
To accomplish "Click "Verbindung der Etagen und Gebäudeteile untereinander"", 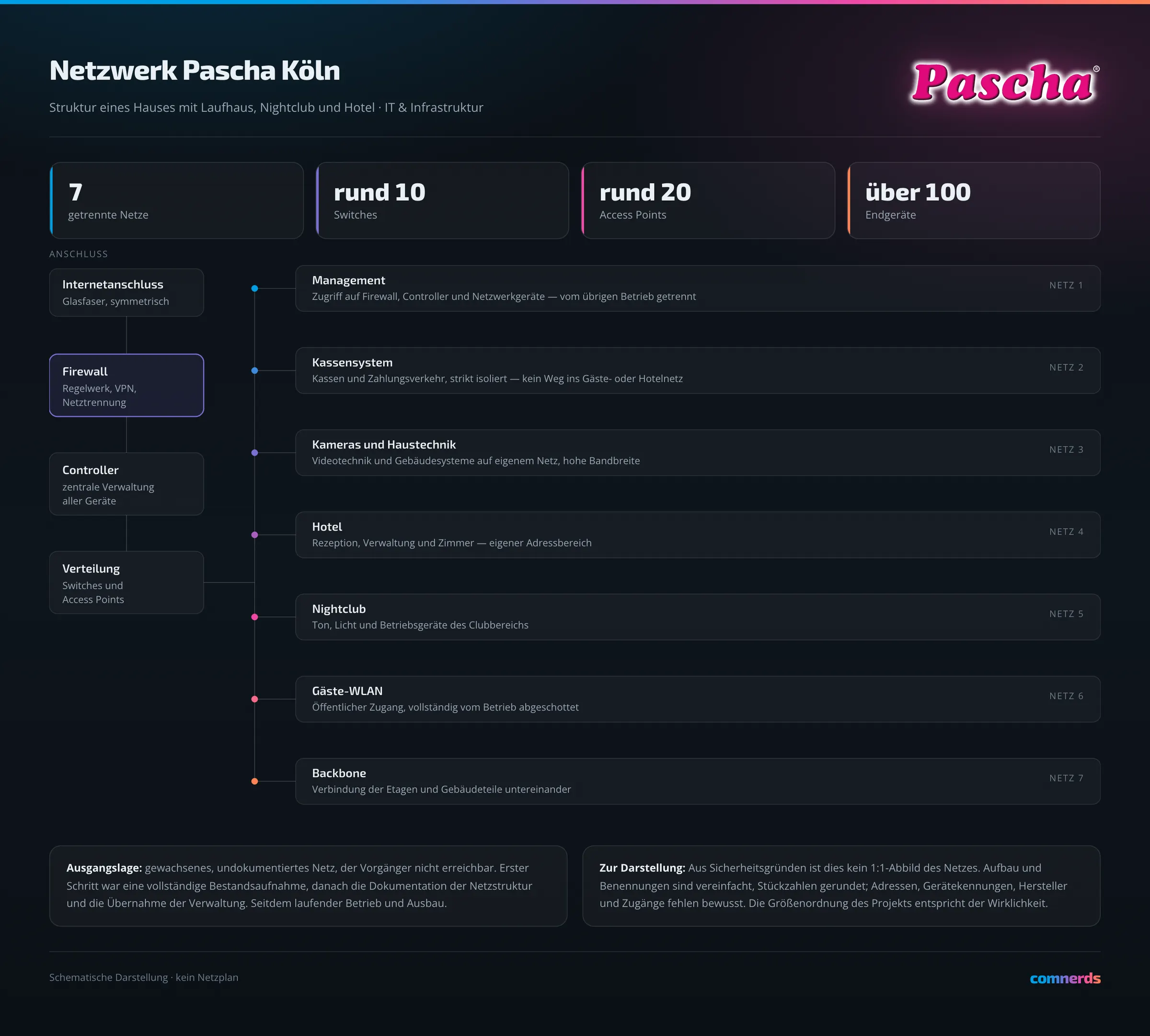I will (x=441, y=790).
